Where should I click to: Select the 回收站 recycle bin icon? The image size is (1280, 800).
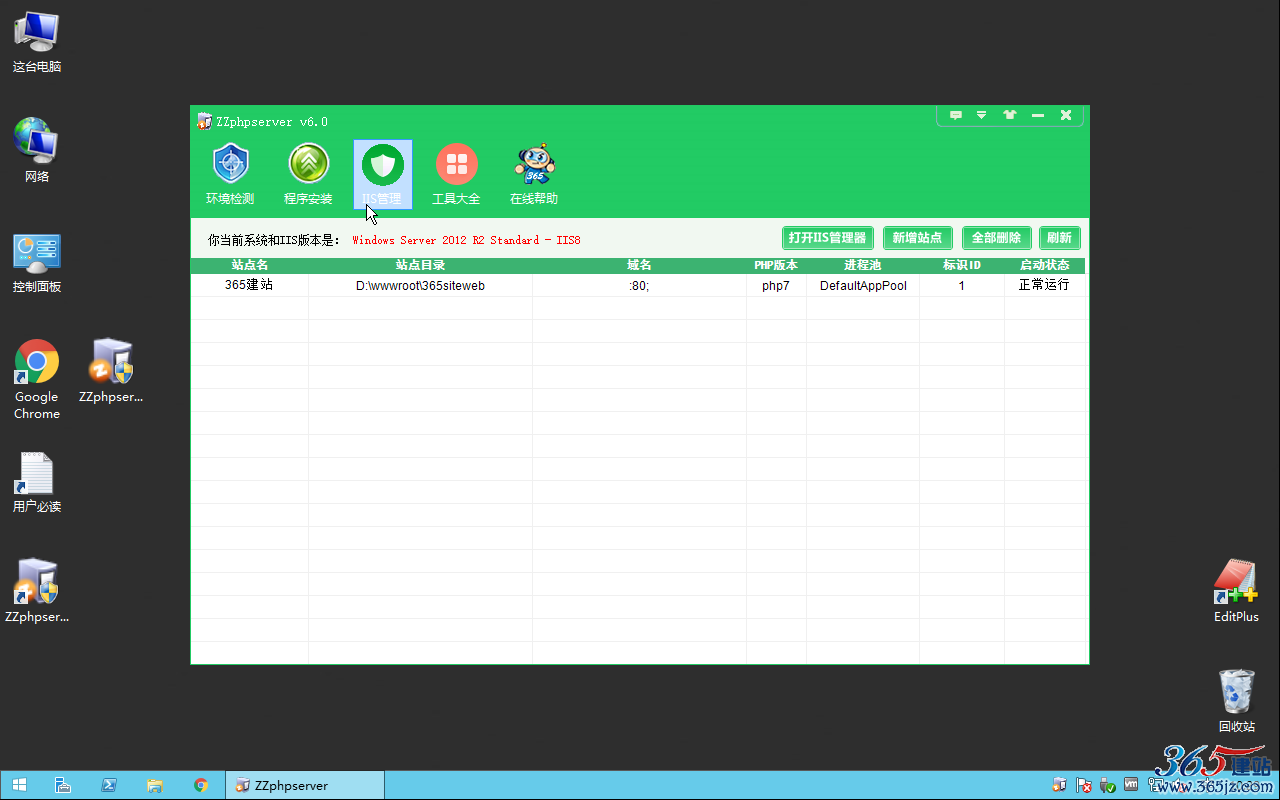(x=1236, y=702)
